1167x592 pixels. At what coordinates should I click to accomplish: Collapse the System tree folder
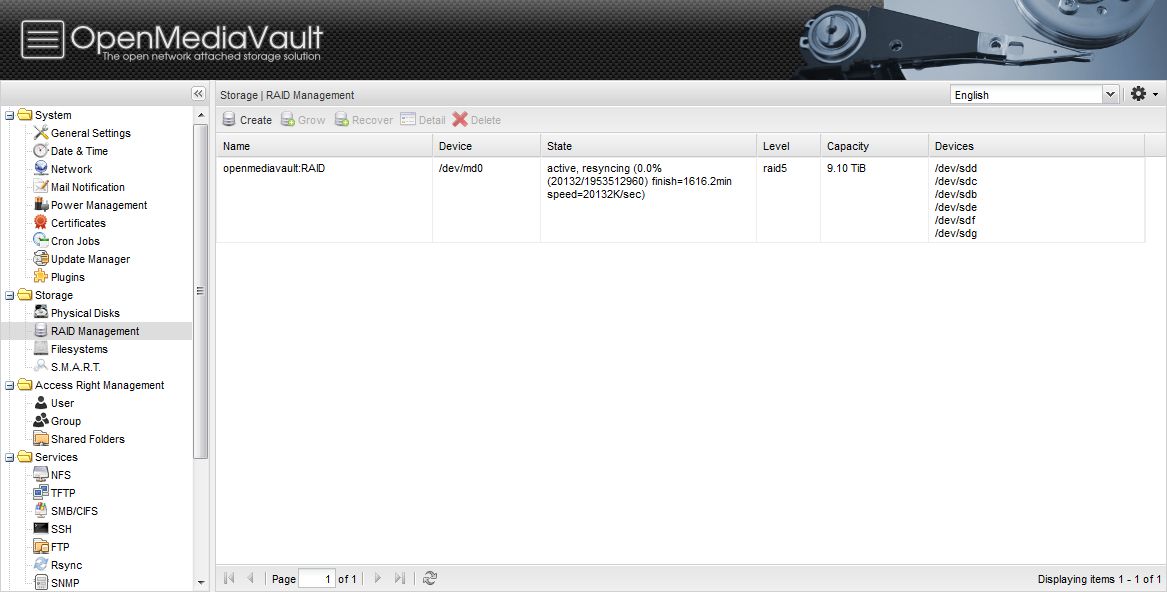tap(10, 115)
